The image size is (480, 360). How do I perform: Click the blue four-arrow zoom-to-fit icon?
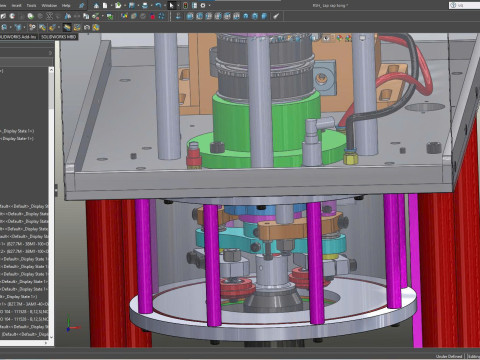[161, 16]
